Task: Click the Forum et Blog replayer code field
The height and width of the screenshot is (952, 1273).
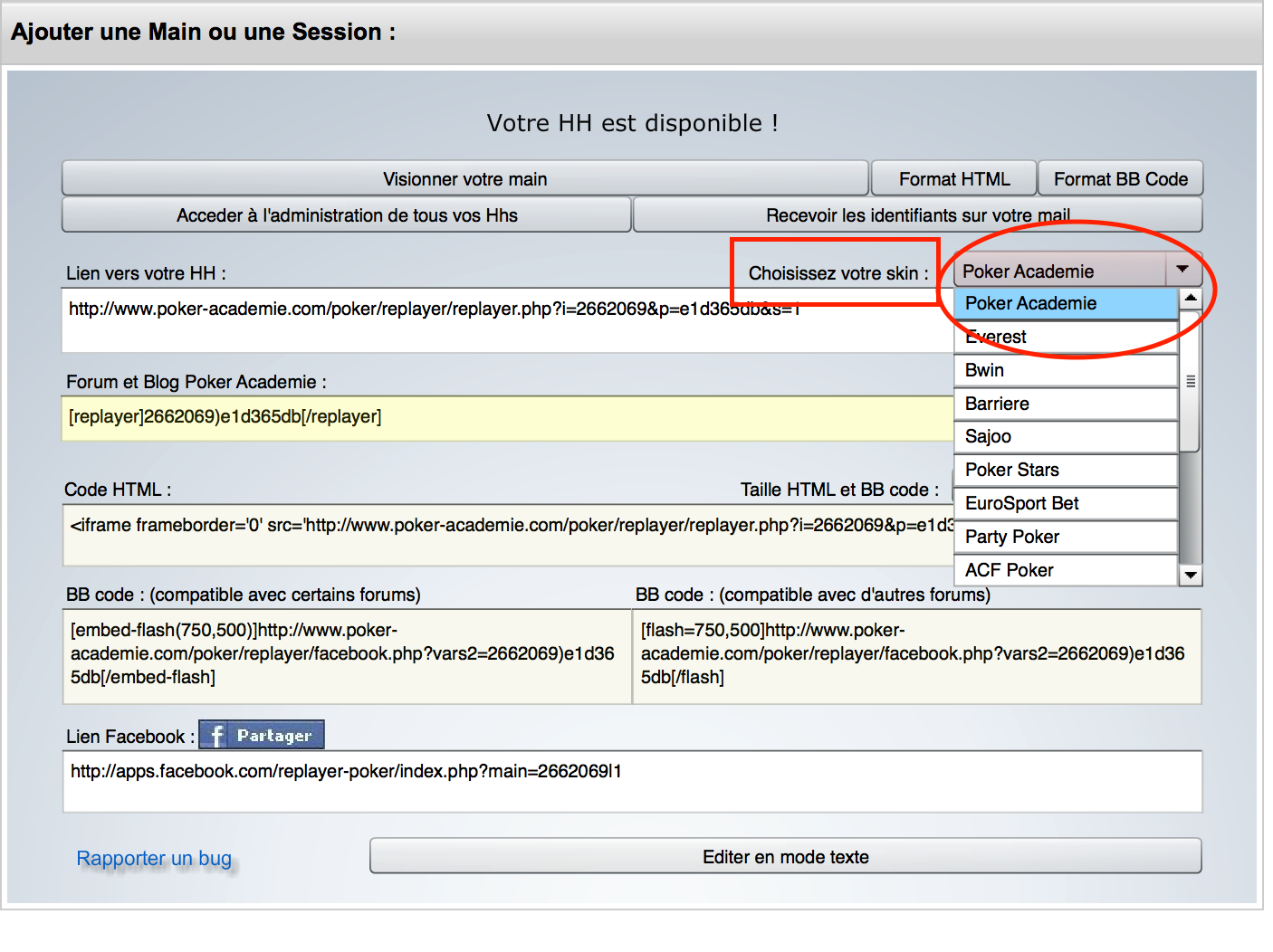Action: pyautogui.click(x=507, y=418)
